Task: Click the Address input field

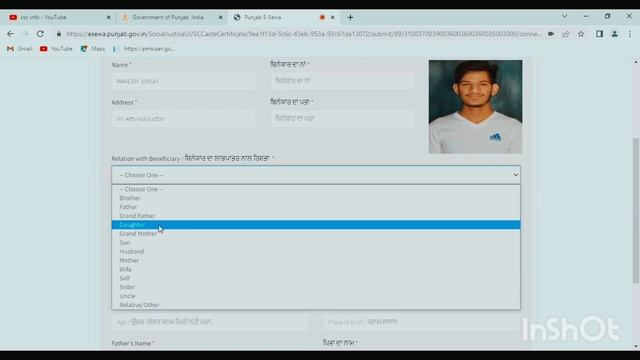Action: point(184,119)
